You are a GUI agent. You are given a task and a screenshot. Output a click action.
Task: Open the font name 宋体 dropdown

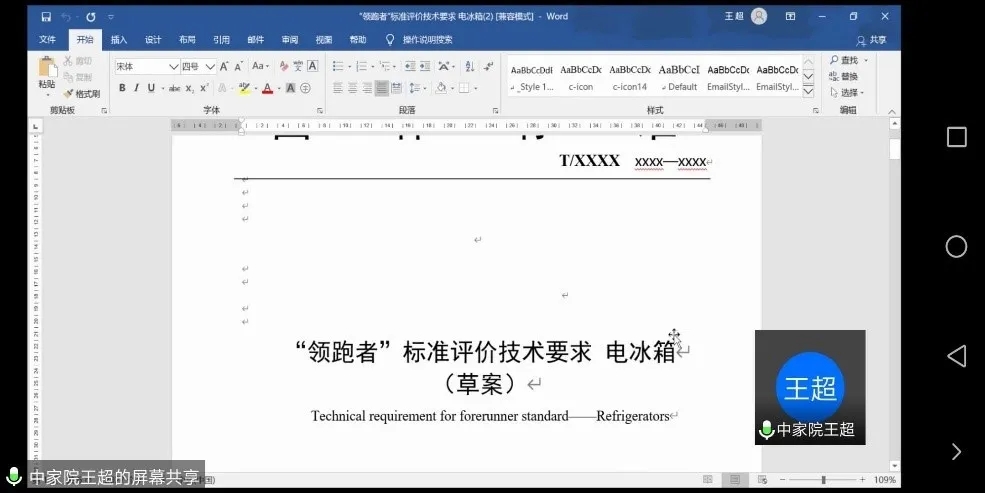click(173, 66)
